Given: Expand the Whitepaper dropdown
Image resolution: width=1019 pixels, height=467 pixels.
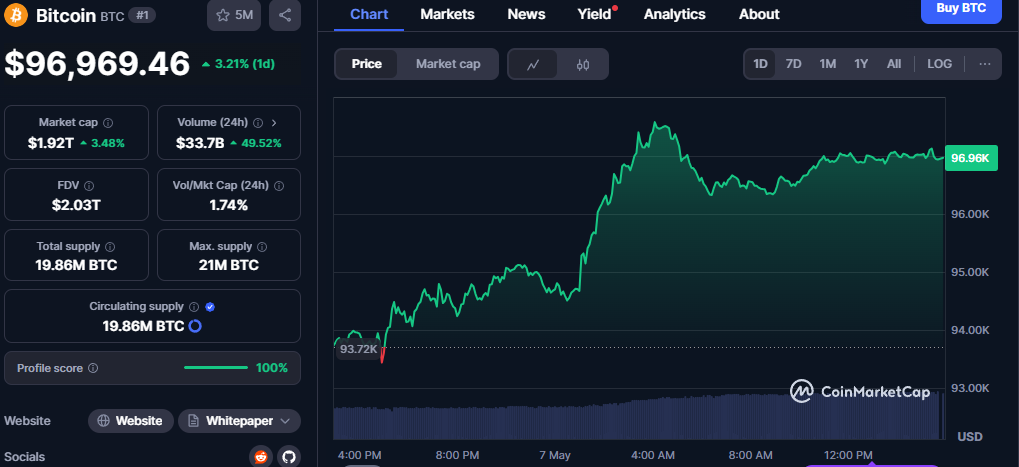Looking at the screenshot, I should (239, 421).
